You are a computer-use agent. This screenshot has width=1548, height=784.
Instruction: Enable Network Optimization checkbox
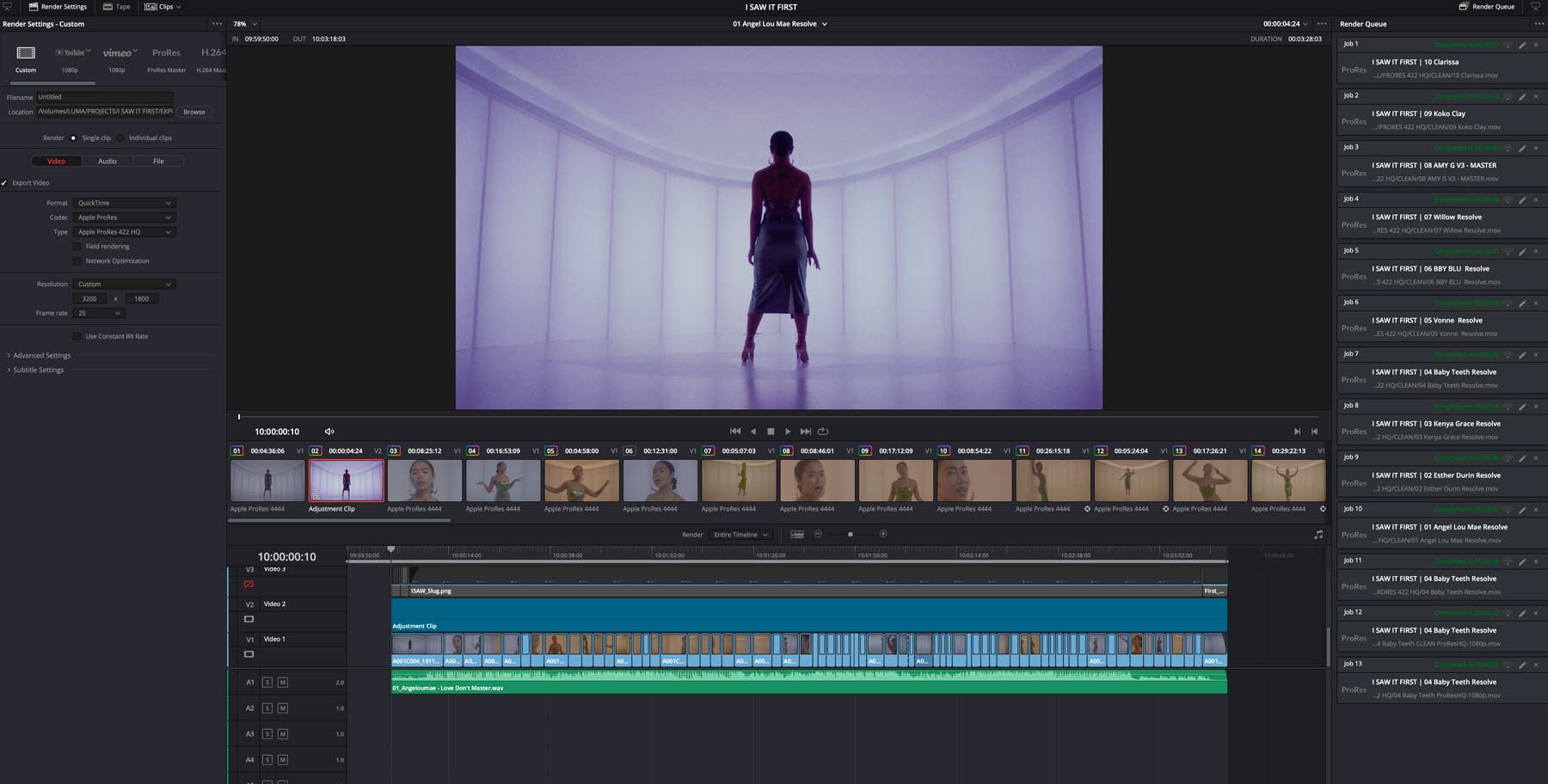(77, 261)
